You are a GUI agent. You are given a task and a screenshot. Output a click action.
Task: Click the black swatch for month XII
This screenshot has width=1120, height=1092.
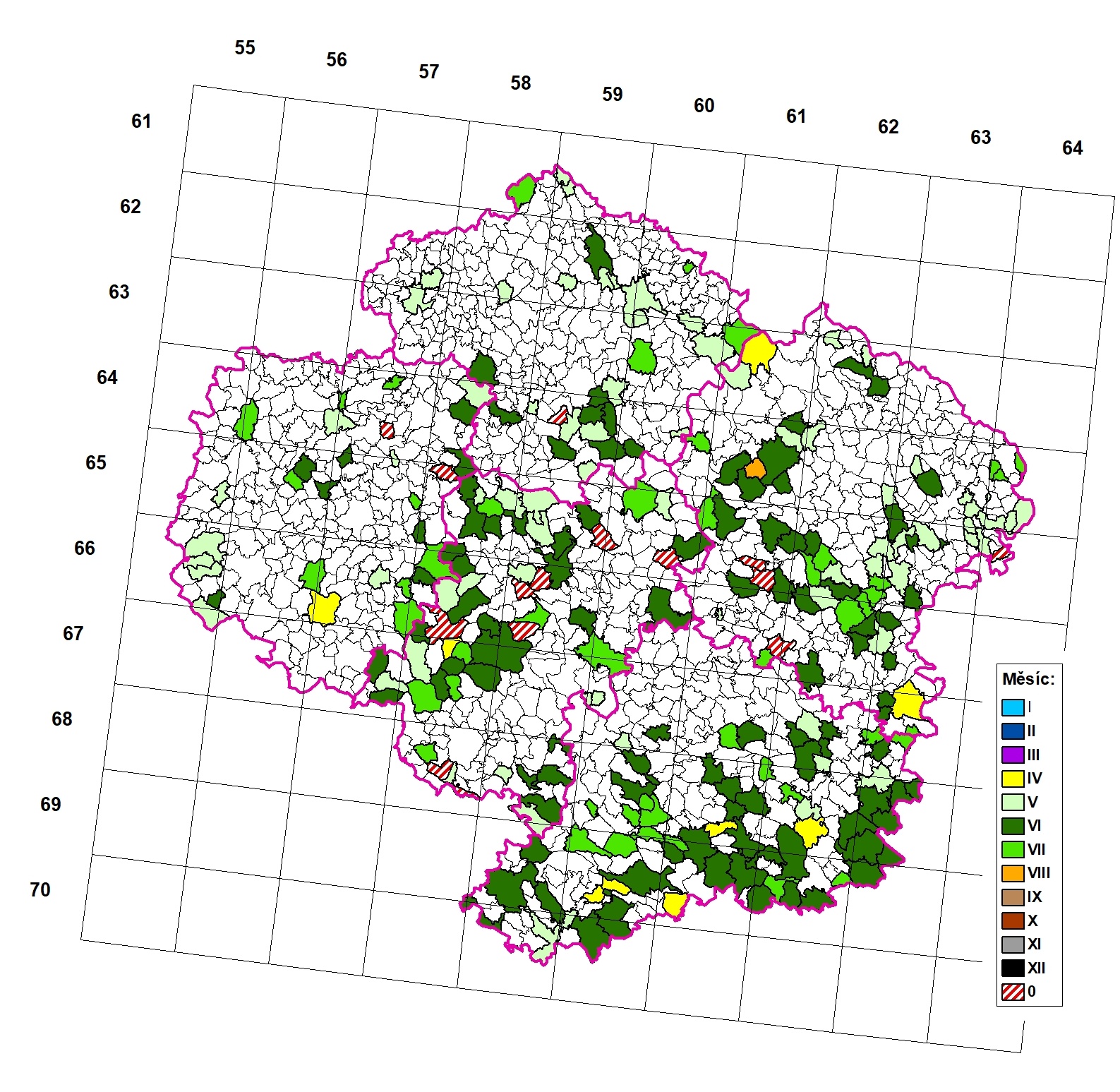click(x=1013, y=968)
